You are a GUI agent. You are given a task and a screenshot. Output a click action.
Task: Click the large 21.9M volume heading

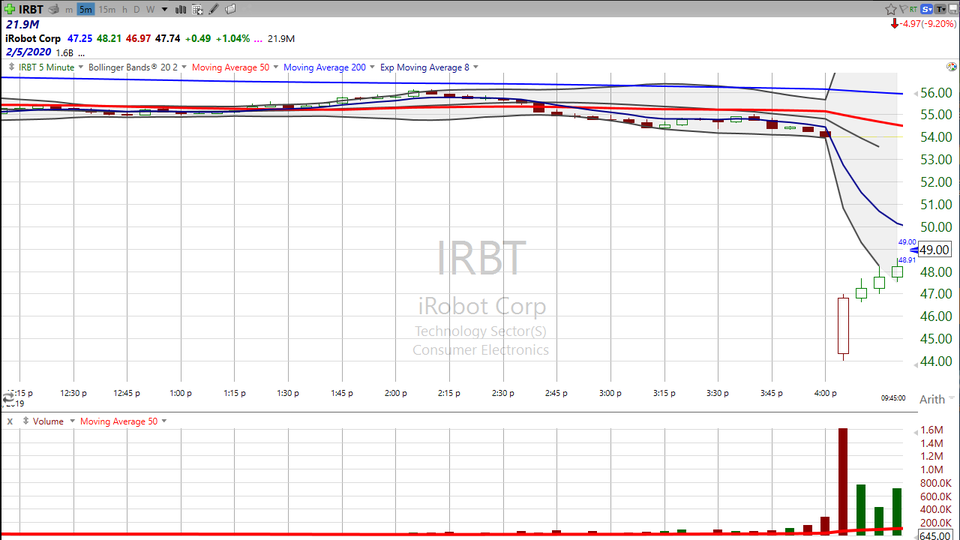click(x=22, y=24)
